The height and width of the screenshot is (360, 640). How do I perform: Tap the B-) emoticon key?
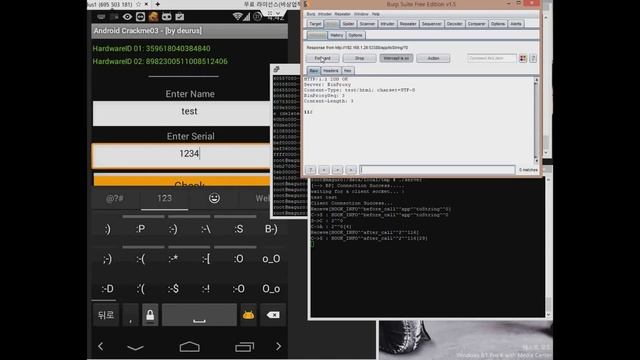pos(271,229)
